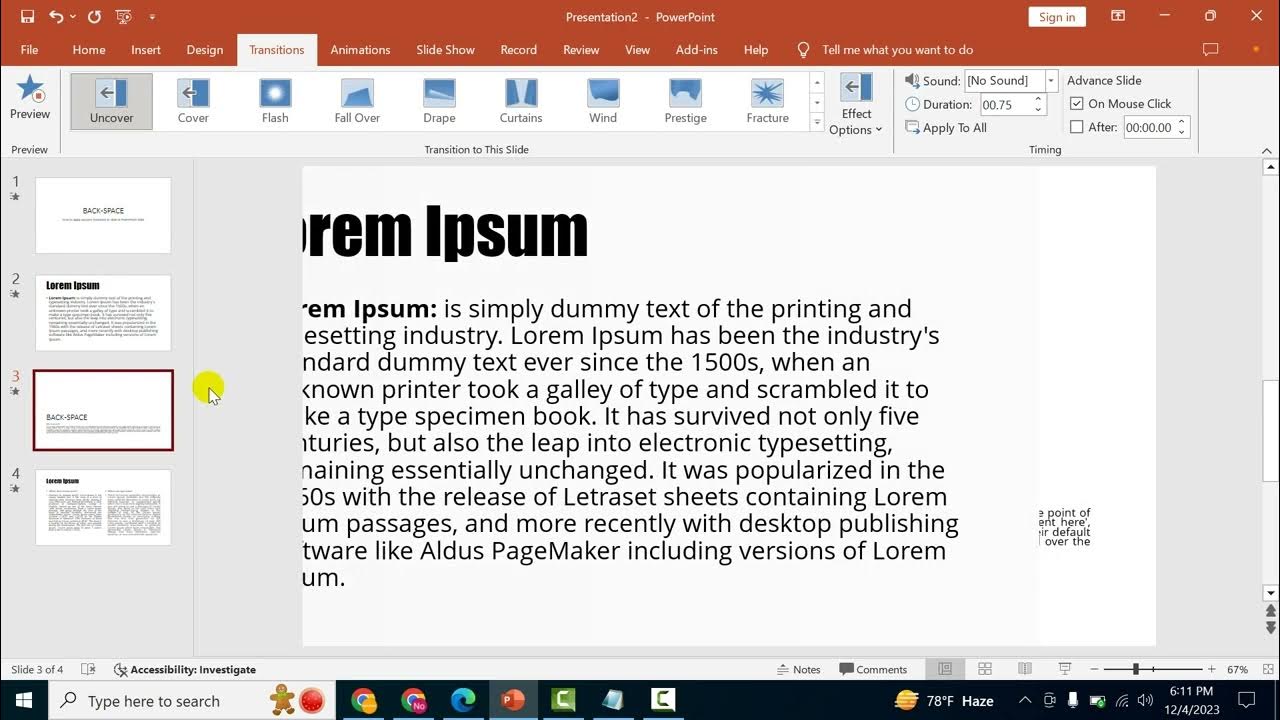Viewport: 1280px width, 720px height.
Task: Pick the Prestige transition
Action: [x=685, y=101]
